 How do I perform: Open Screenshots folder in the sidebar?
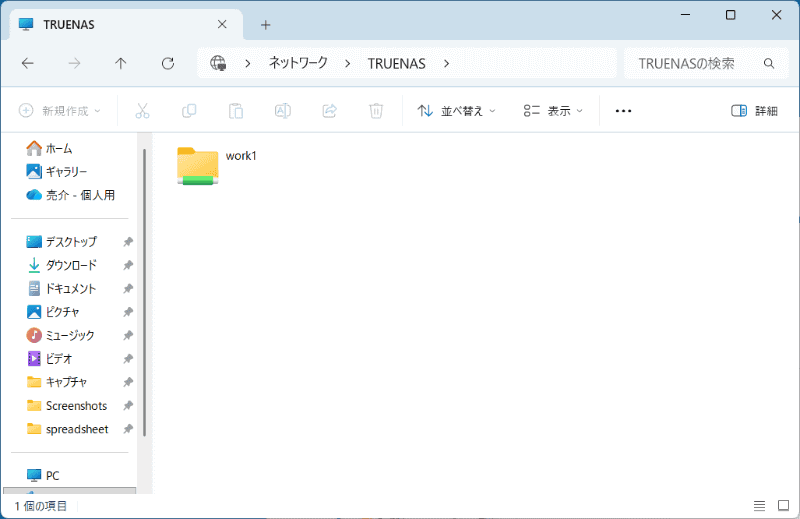[x=67, y=406]
